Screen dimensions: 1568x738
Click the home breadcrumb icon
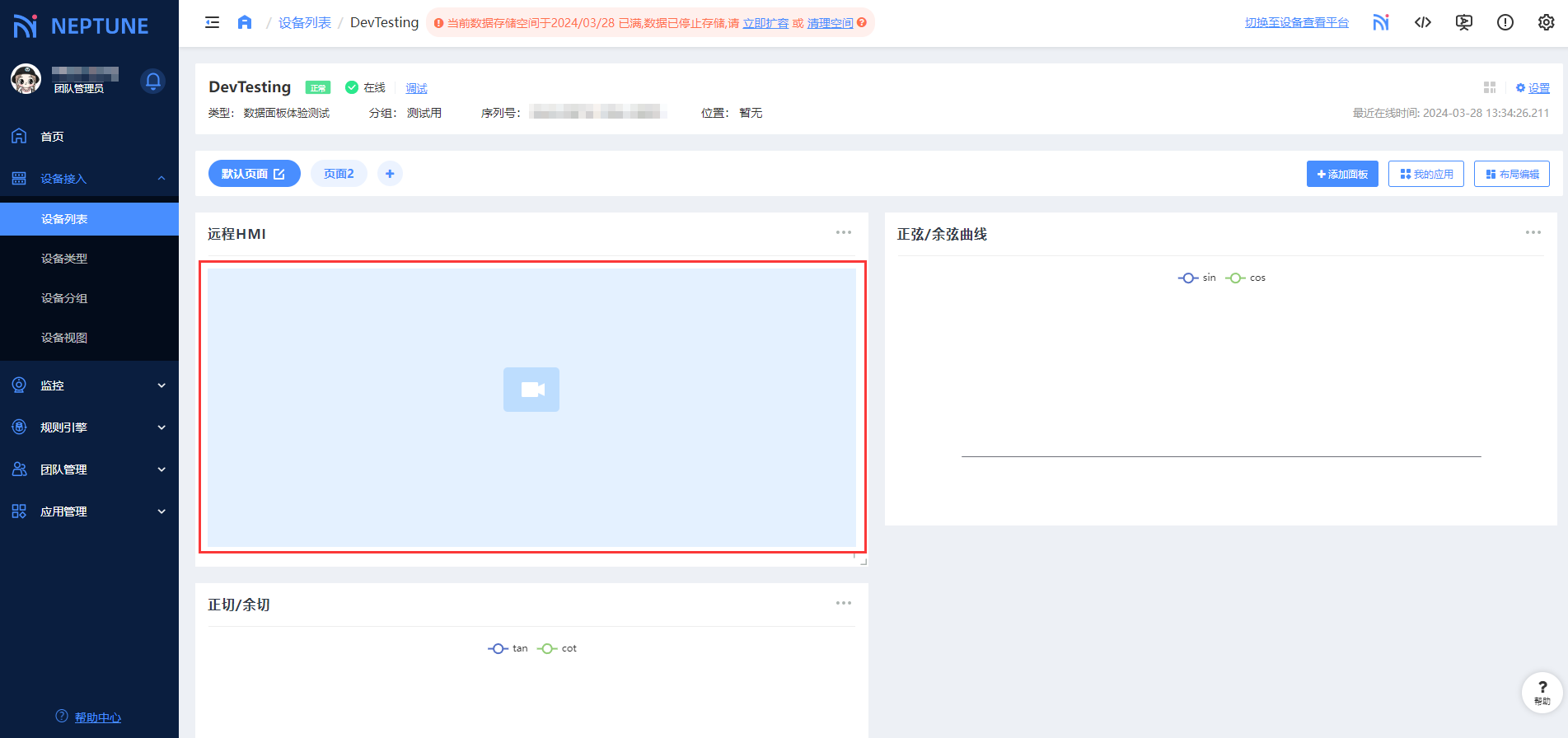(x=245, y=22)
